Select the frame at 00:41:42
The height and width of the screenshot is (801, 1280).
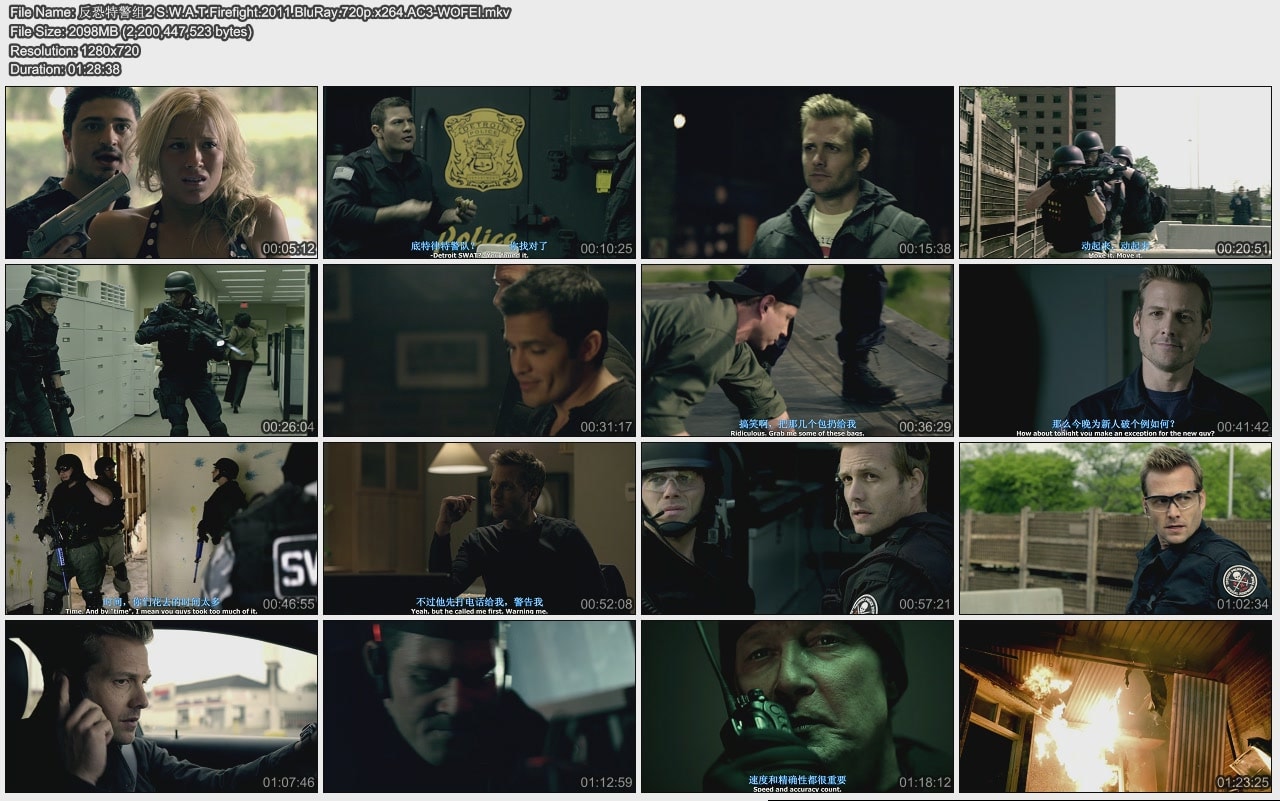click(1115, 350)
